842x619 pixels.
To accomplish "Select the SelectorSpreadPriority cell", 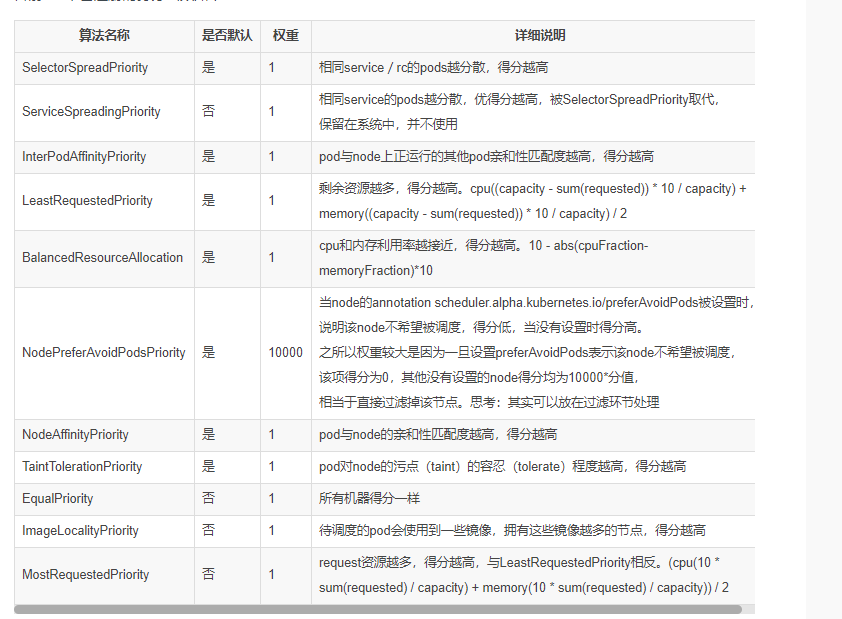I will click(x=104, y=68).
